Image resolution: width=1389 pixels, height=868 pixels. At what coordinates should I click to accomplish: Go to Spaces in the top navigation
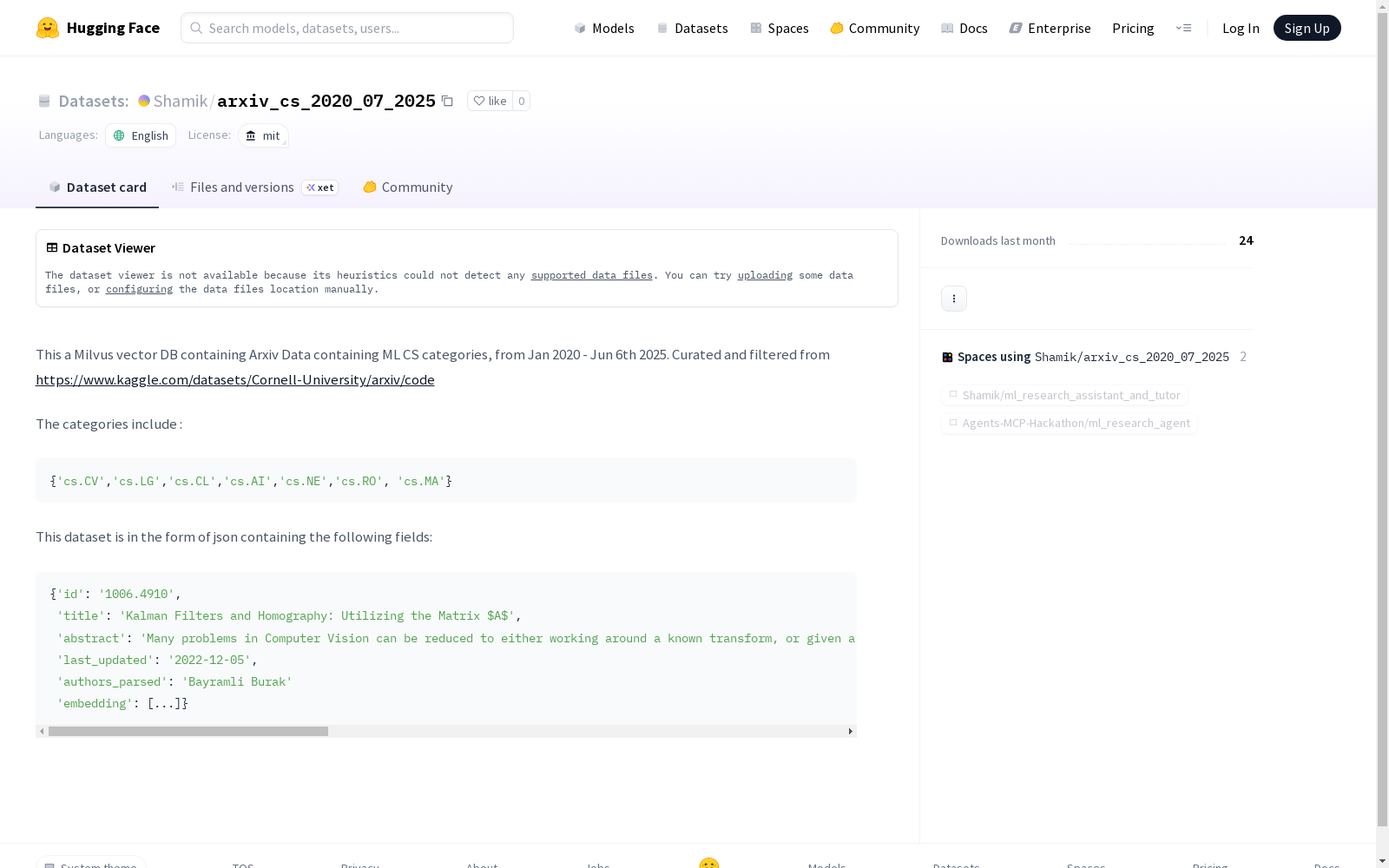click(x=780, y=28)
